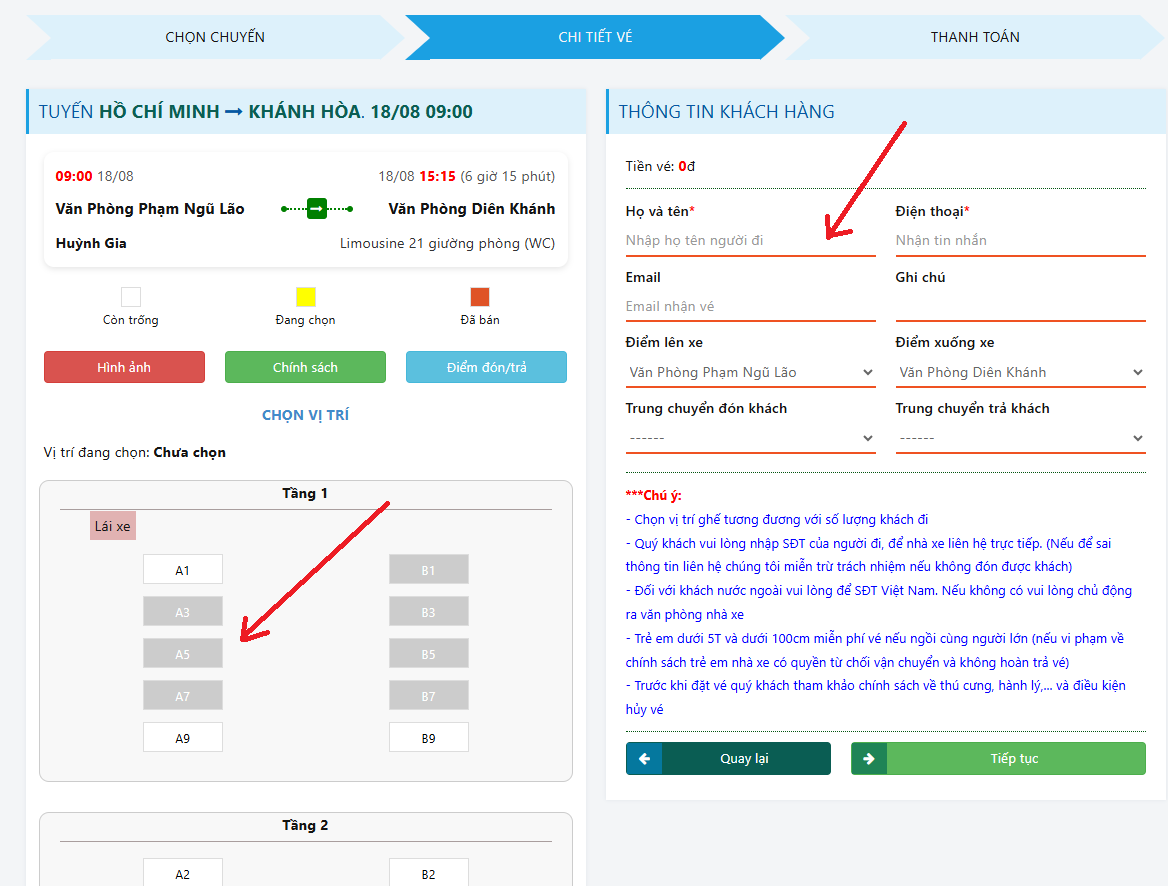Click the 'Văn Phòng Diên Khánh' arrival text
This screenshot has height=886, width=1168.
click(472, 209)
